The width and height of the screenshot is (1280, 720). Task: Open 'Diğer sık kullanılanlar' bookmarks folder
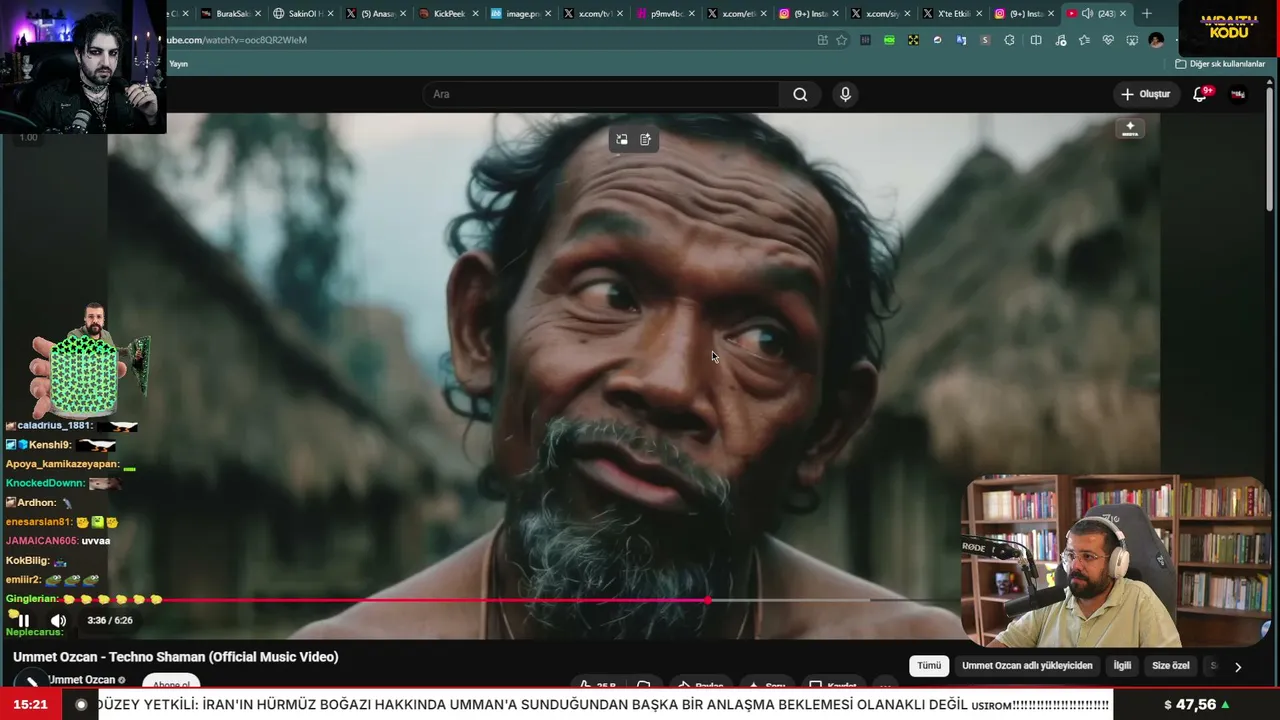(1220, 64)
